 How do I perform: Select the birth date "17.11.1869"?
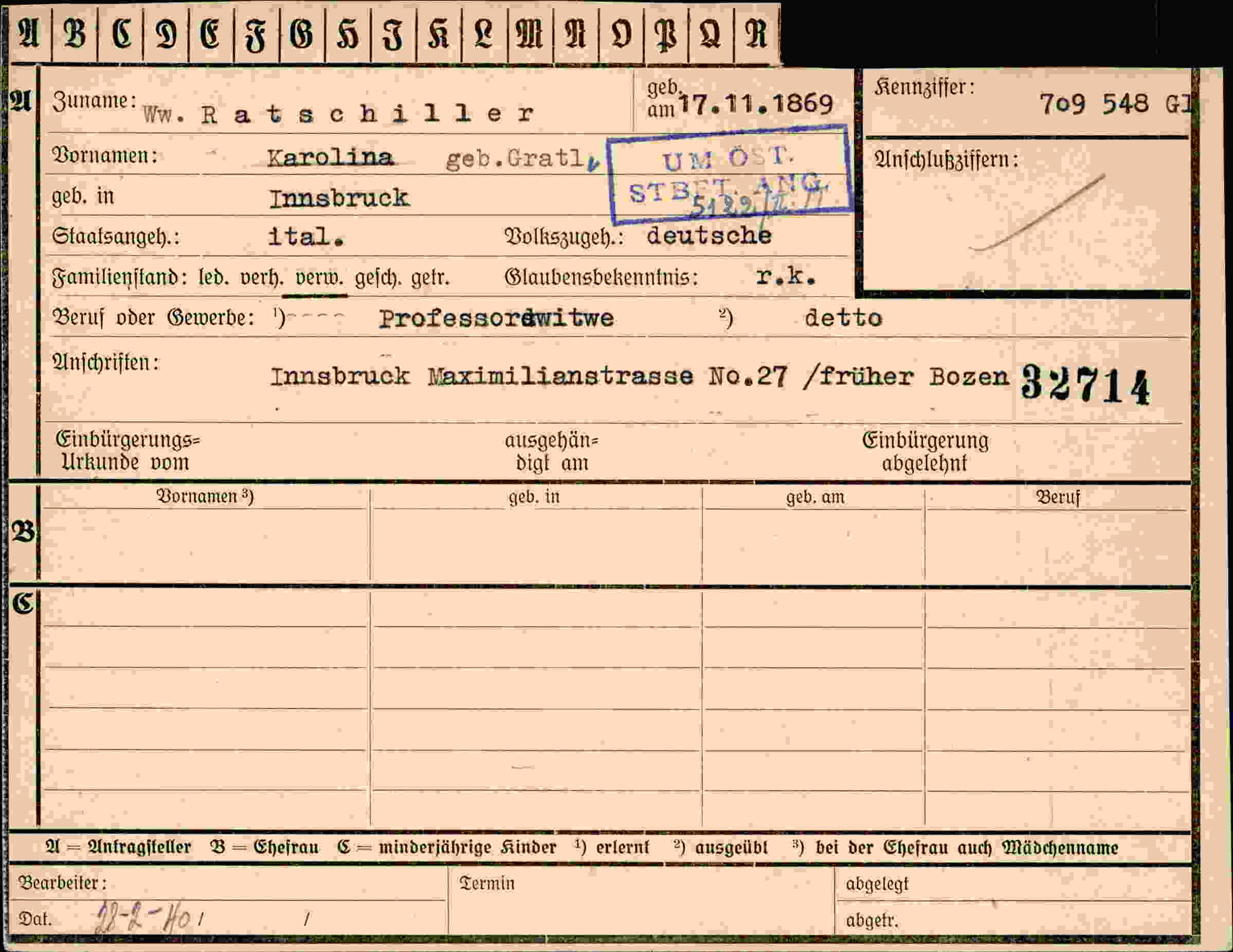[755, 104]
